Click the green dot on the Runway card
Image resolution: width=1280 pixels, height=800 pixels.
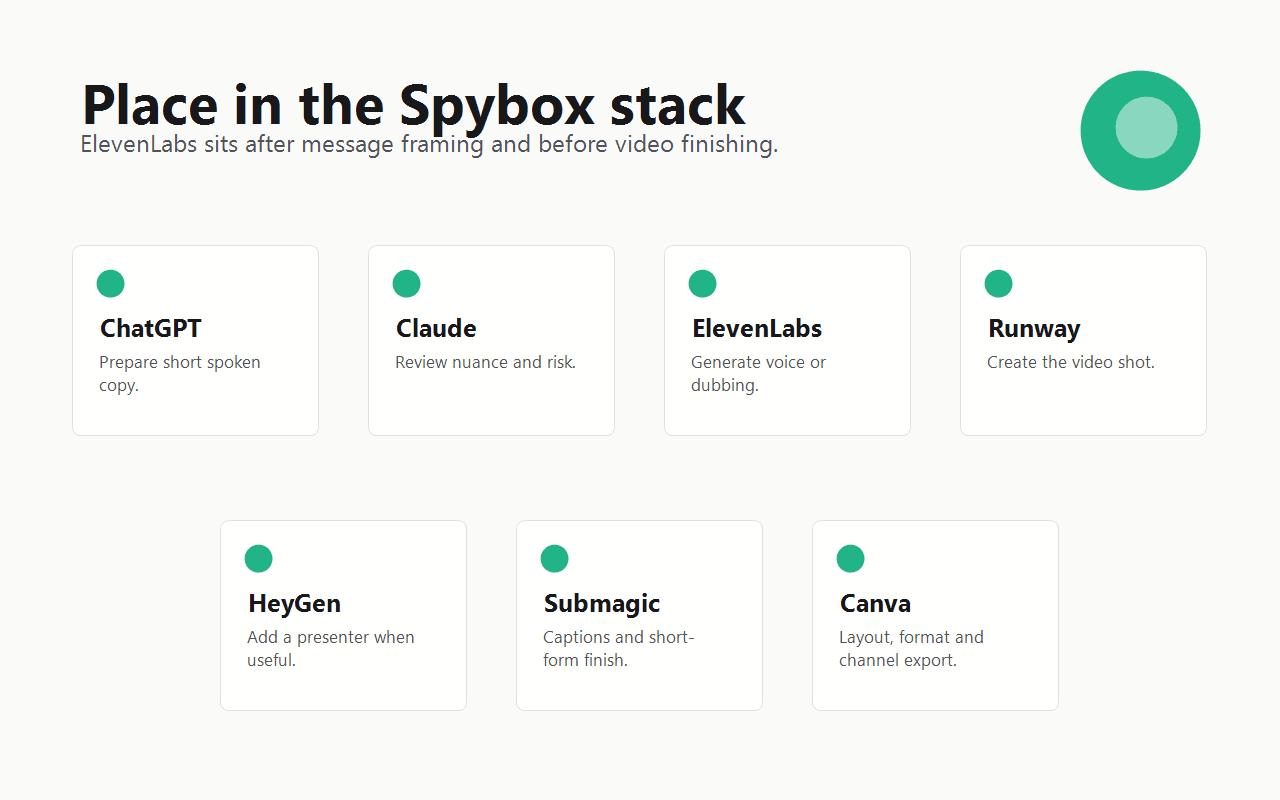tap(998, 283)
